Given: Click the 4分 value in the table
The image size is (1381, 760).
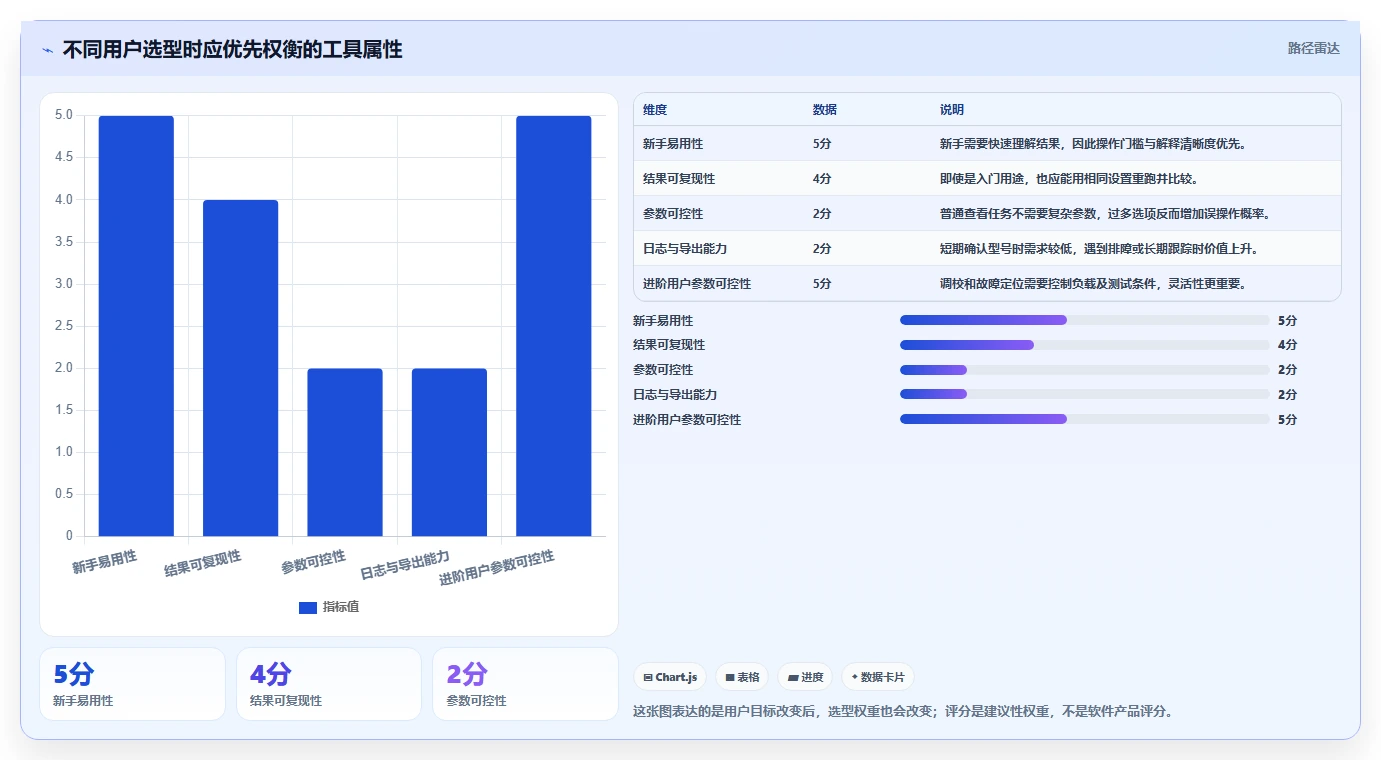Looking at the screenshot, I should (822, 179).
